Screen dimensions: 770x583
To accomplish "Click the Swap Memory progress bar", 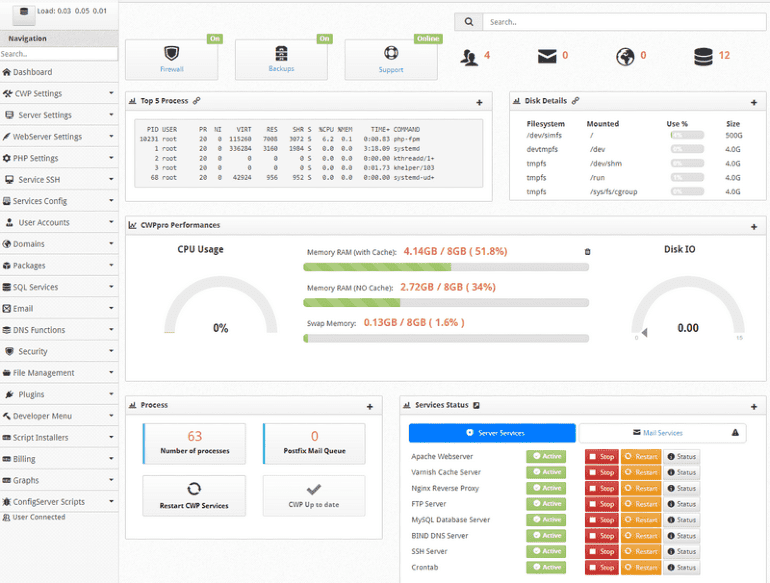I will pos(446,338).
